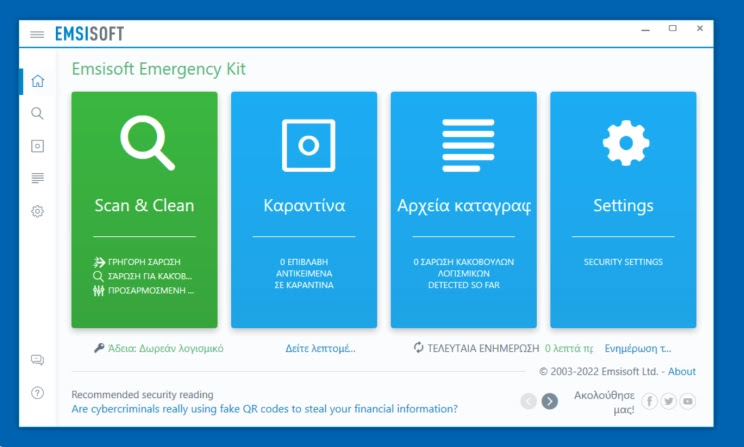Open the Scan magnifier icon in sidebar

(37, 113)
